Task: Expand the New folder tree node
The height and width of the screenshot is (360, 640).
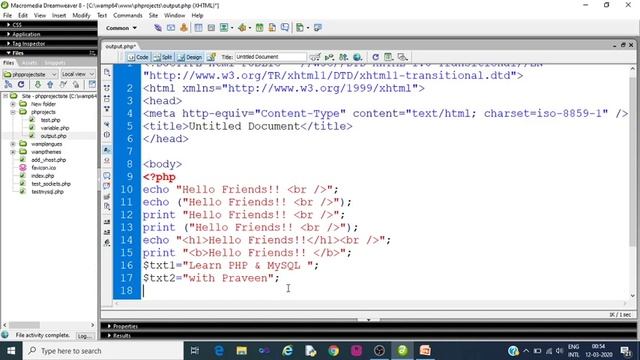Action: pos(13,104)
